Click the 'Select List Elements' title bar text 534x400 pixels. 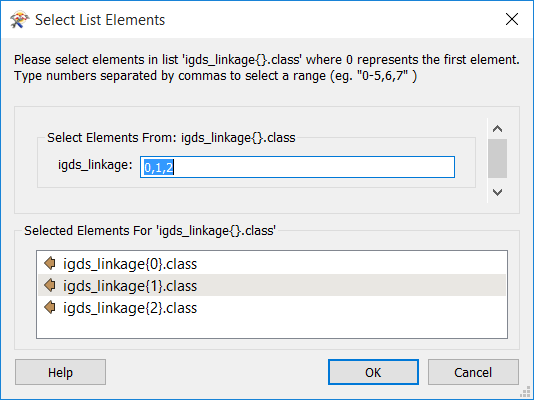click(100, 20)
